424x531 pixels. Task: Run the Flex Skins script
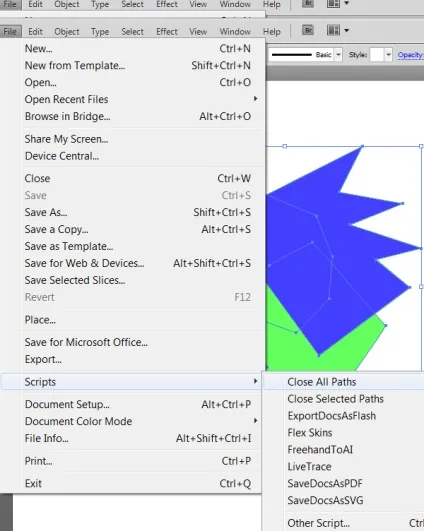[x=344, y=432]
